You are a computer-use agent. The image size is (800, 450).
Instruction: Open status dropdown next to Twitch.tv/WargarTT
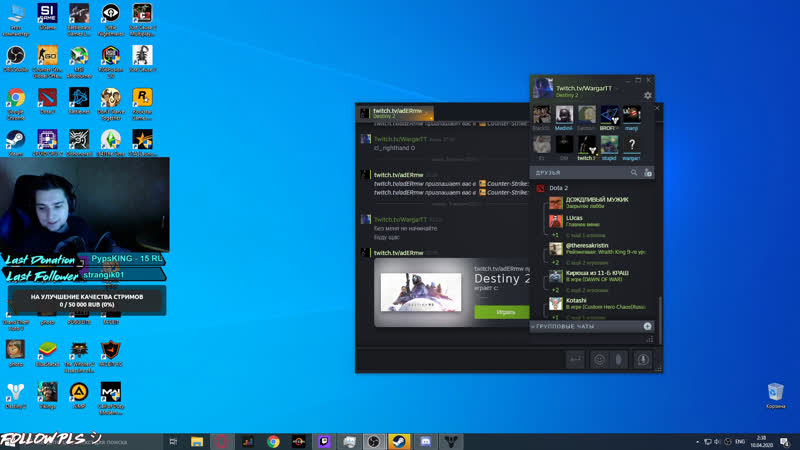[616, 89]
